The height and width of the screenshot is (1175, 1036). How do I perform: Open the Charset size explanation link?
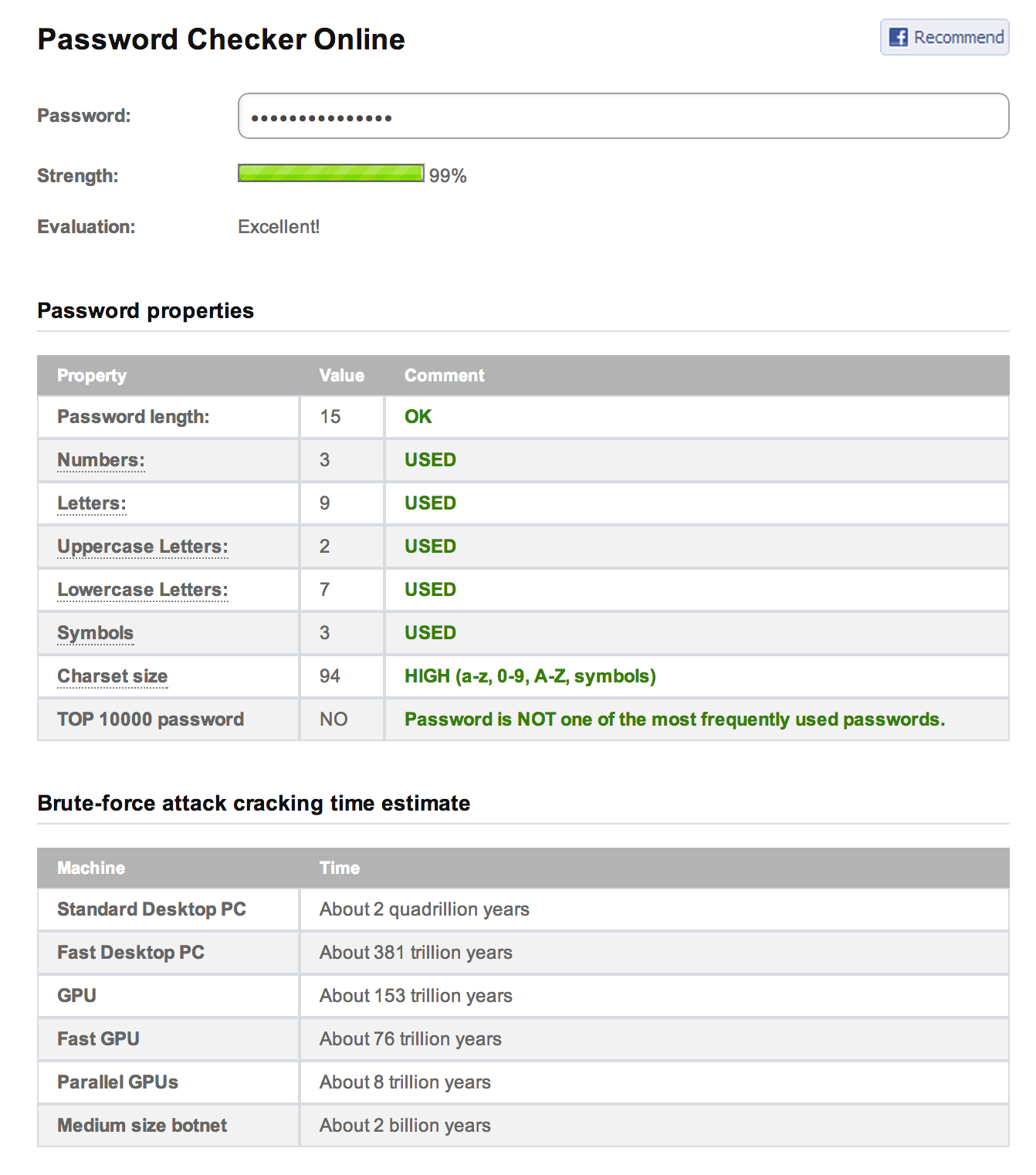pyautogui.click(x=112, y=676)
